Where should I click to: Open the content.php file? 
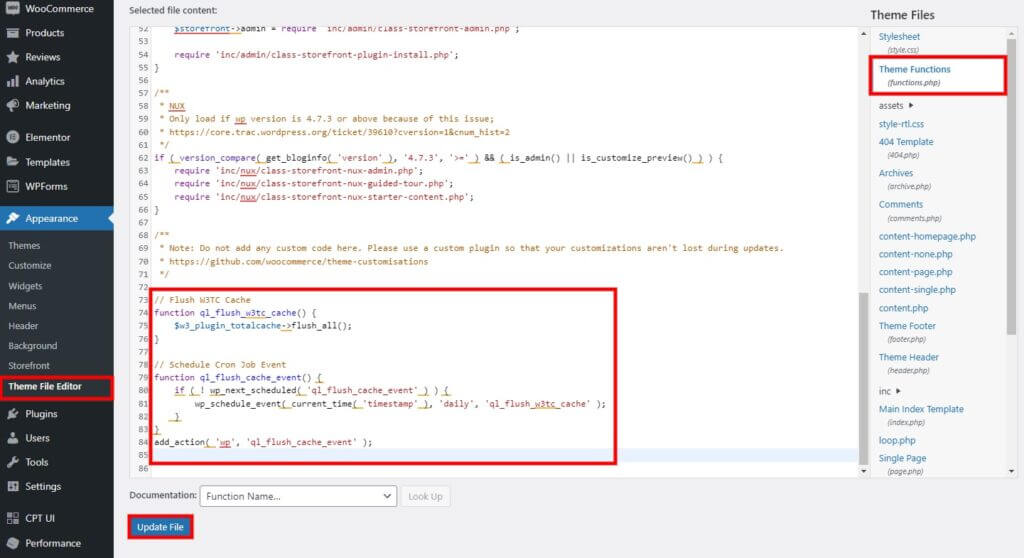pyautogui.click(x=903, y=308)
